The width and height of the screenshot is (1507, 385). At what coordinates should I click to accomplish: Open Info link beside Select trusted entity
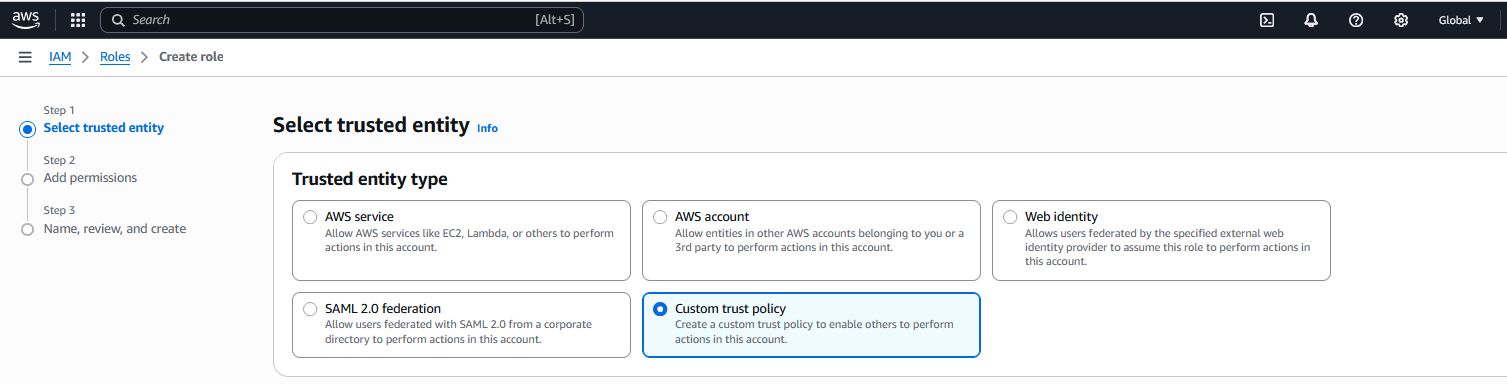click(x=487, y=128)
